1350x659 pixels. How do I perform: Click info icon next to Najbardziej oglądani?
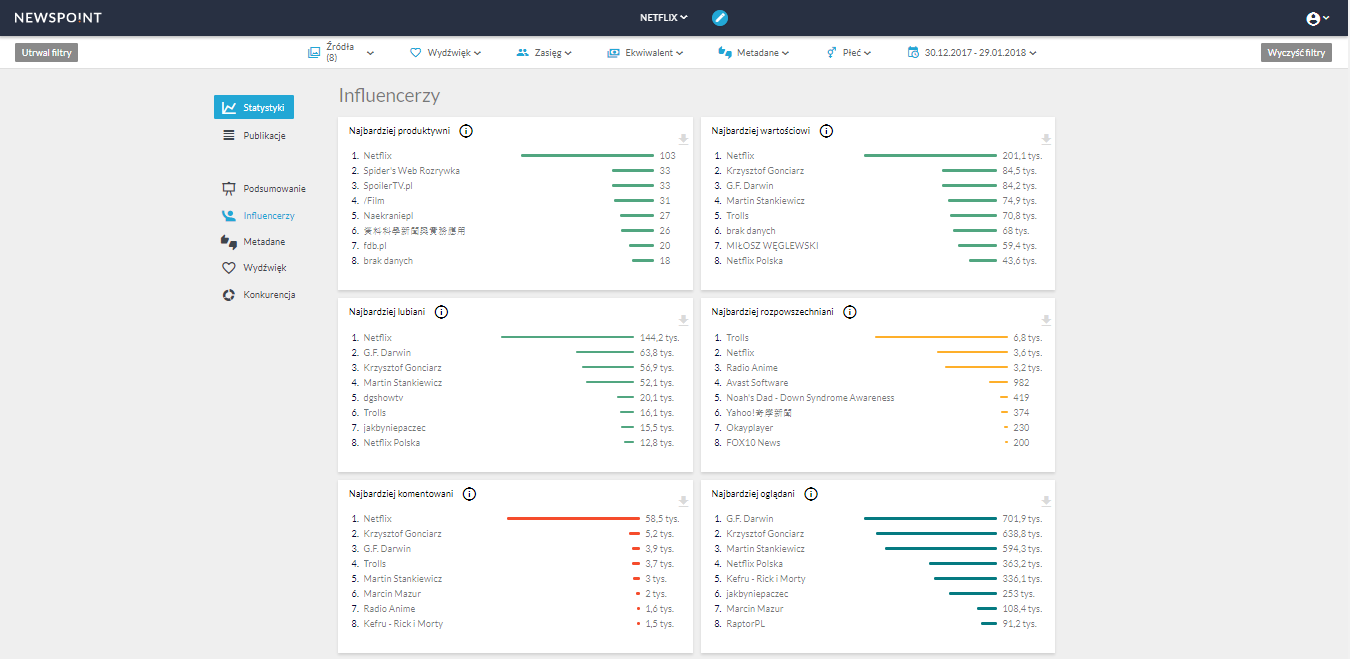tap(811, 494)
